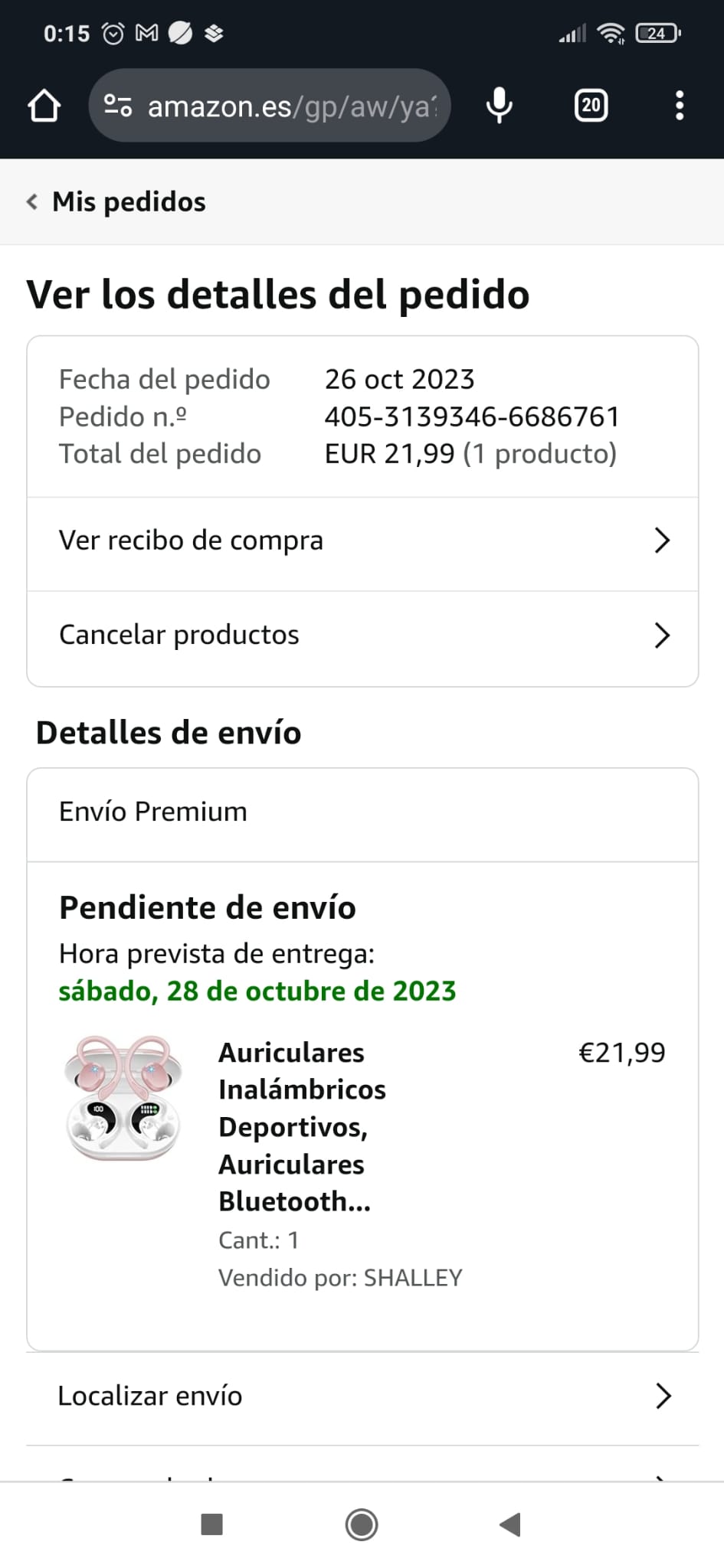724x1568 pixels.
Task: Tap the pink earbuds product thumbnail
Action: click(x=123, y=1096)
